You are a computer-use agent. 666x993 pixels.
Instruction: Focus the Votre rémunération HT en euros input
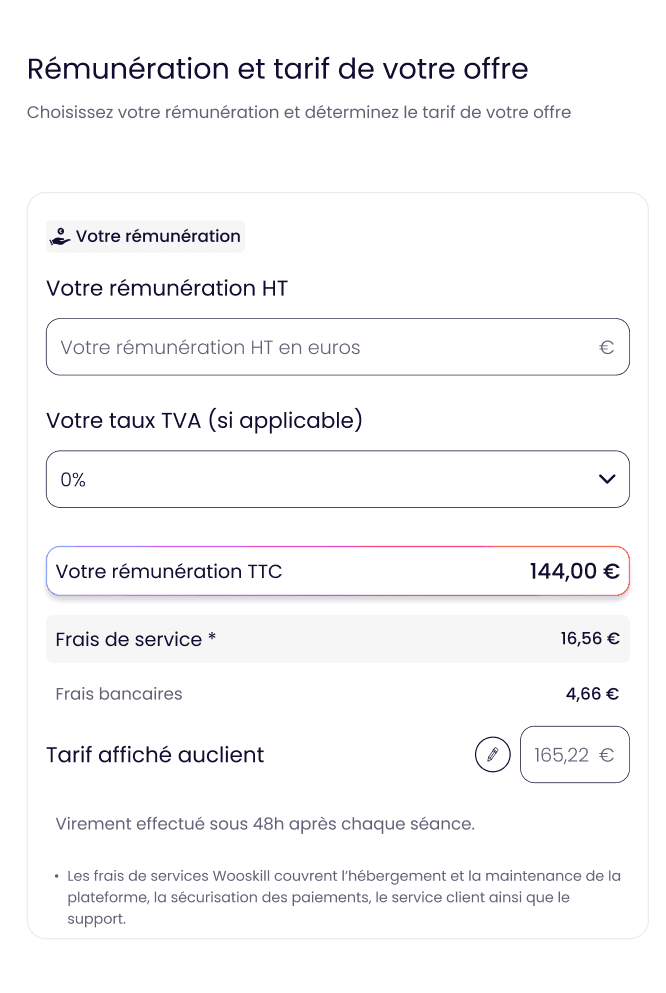pyautogui.click(x=320, y=348)
